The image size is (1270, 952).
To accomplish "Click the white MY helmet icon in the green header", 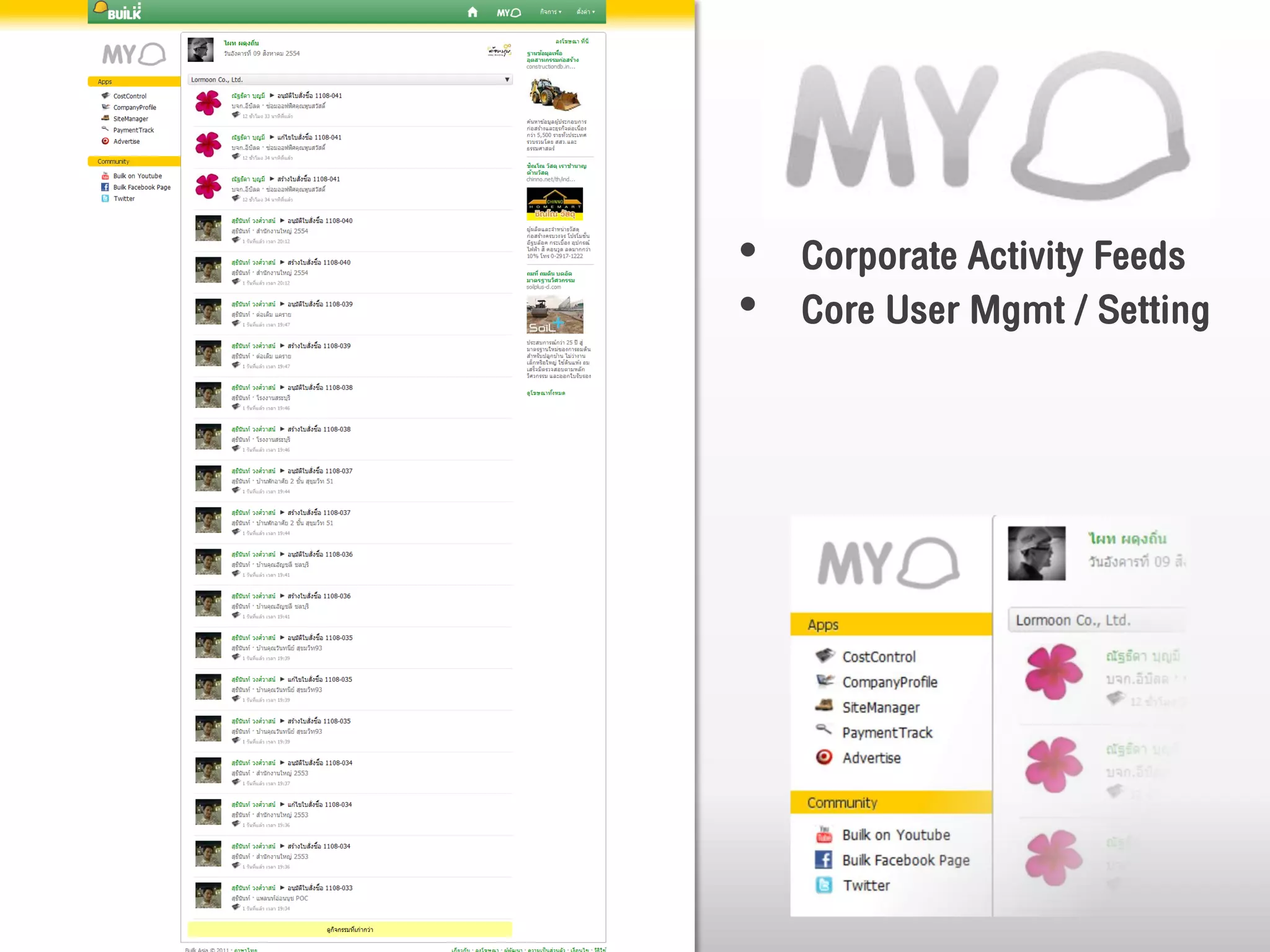I will pyautogui.click(x=509, y=12).
